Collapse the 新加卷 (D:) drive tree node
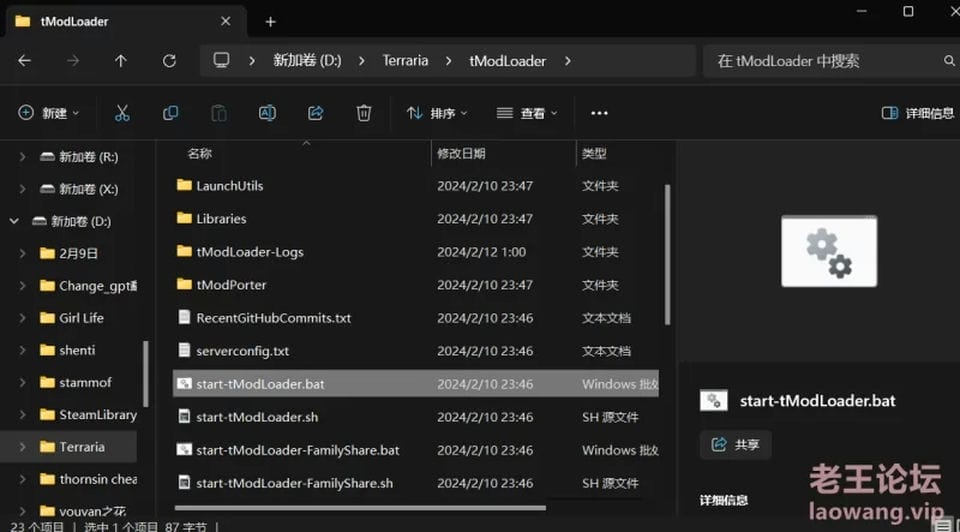This screenshot has height=532, width=960. [14, 221]
